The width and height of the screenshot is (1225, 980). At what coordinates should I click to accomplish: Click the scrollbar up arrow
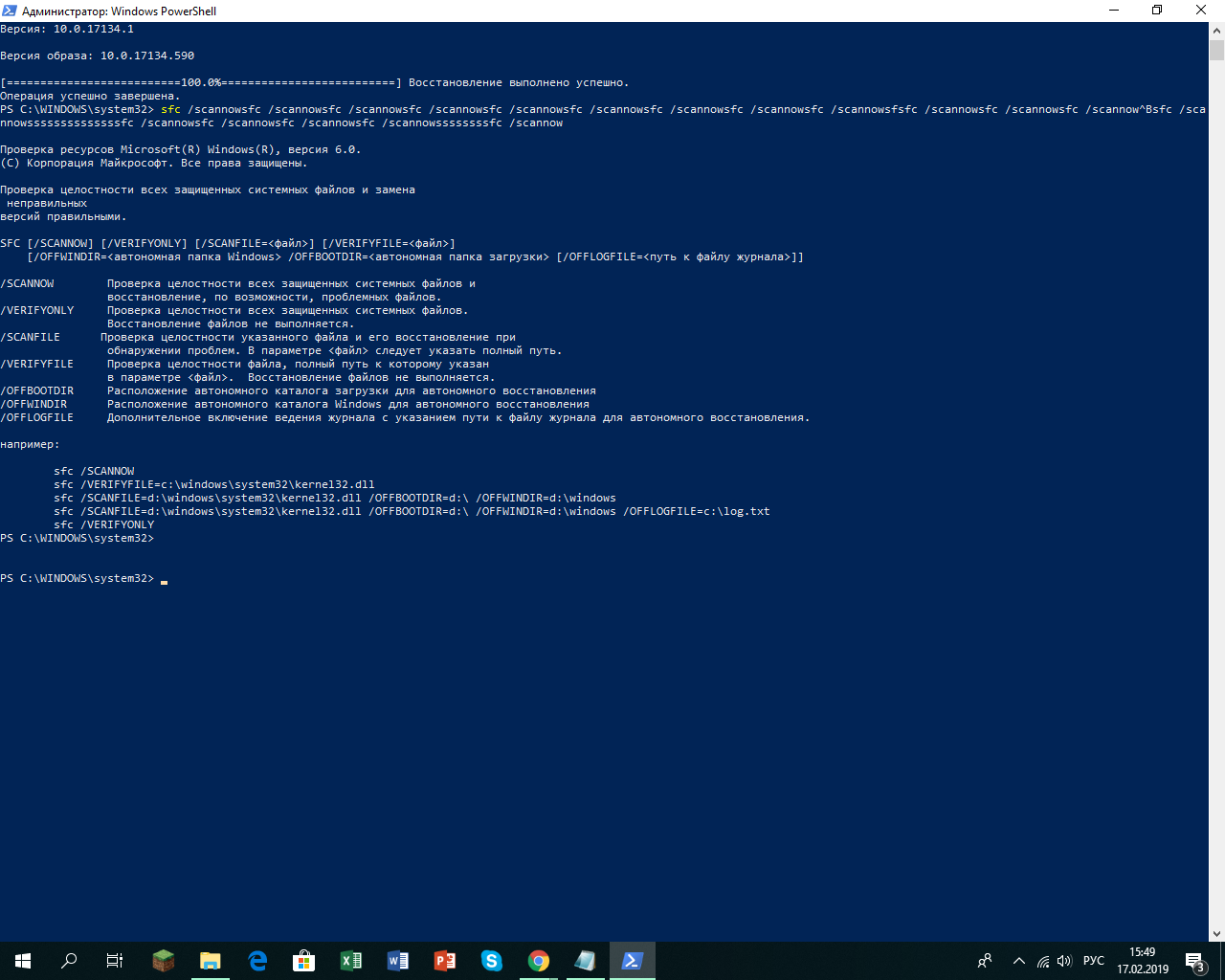tap(1216, 31)
